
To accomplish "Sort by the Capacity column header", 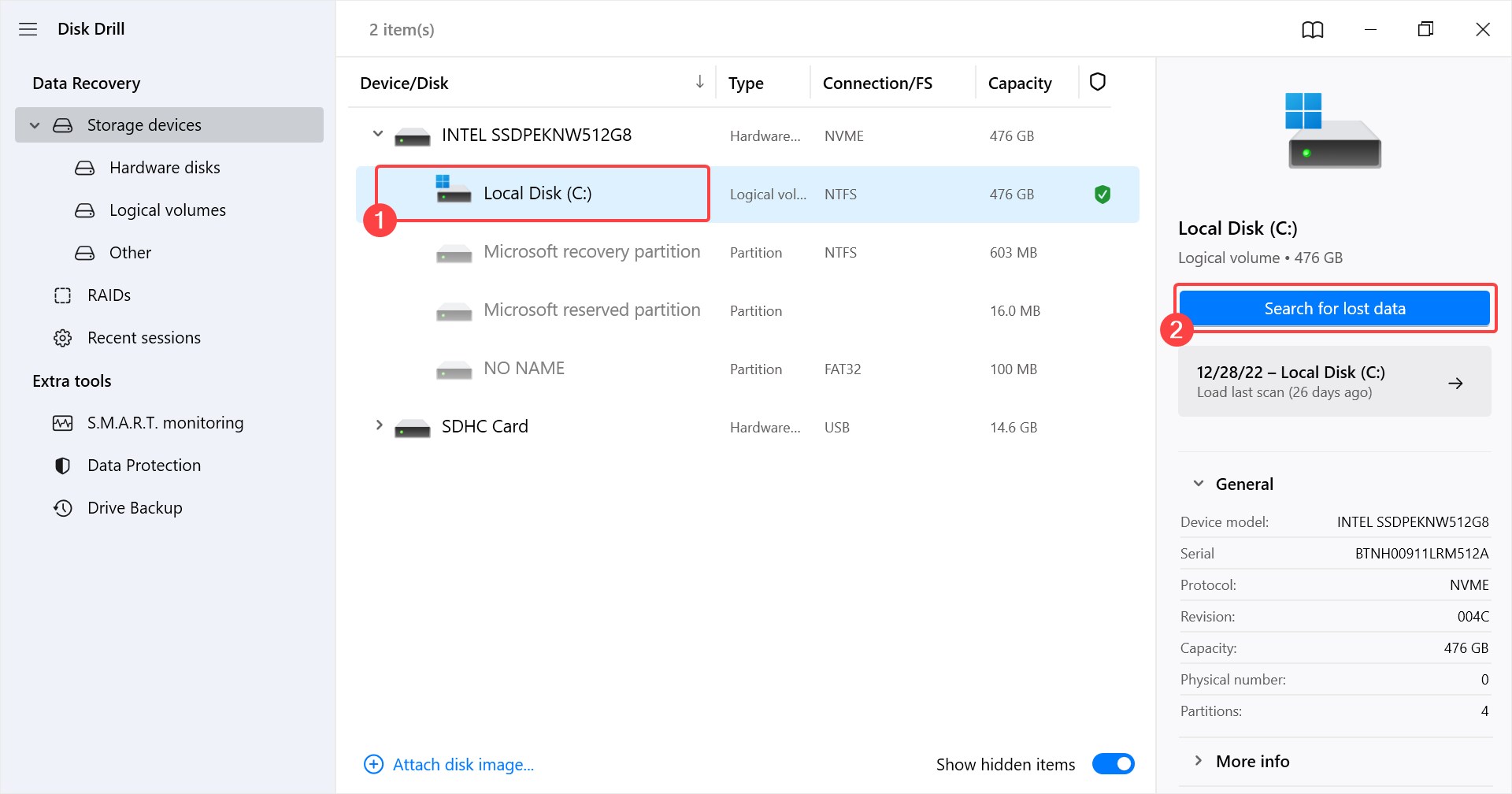I will [x=1020, y=83].
